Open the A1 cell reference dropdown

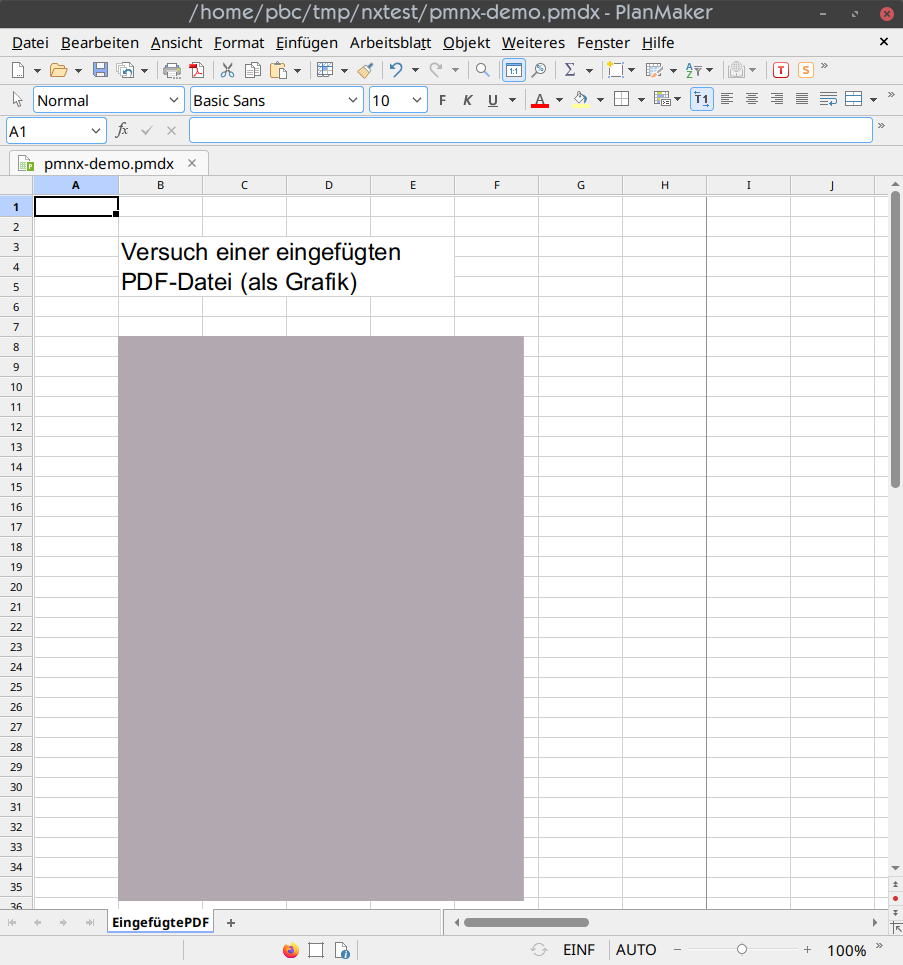coord(95,131)
